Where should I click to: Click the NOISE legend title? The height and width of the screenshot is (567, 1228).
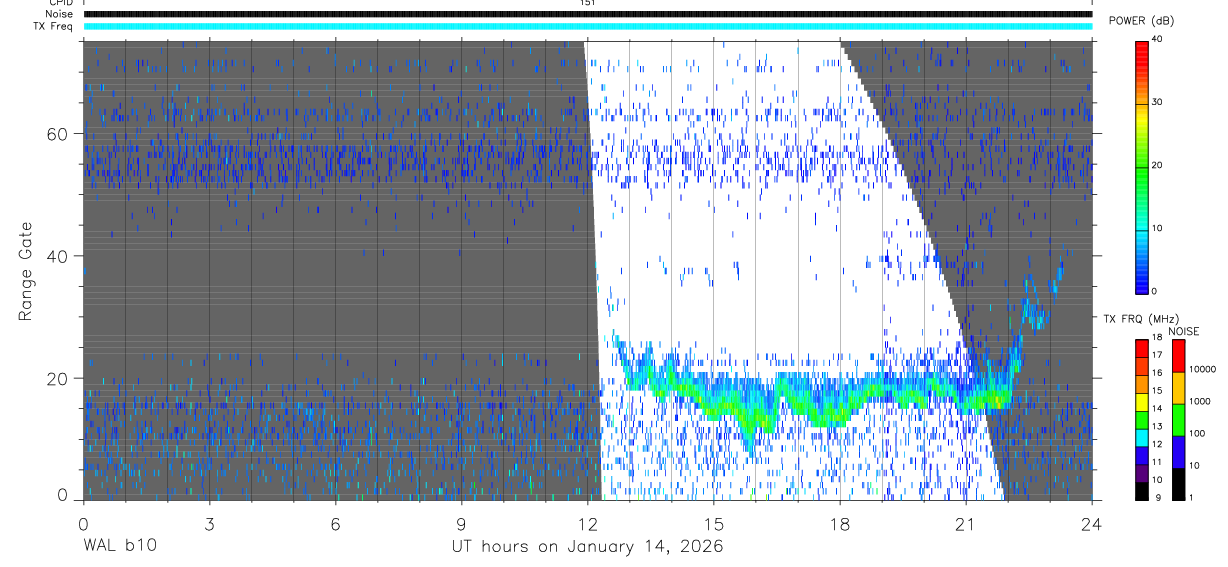pos(1184,331)
